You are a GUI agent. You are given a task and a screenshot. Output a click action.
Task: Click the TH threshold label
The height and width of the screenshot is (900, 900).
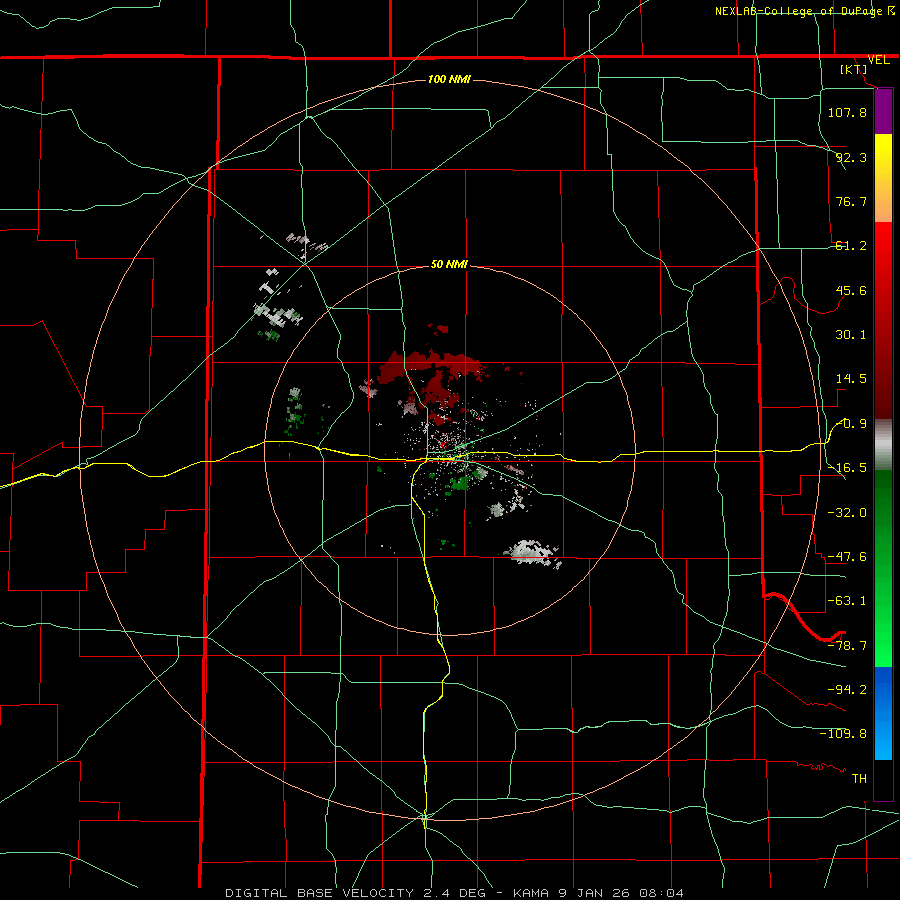point(859,779)
